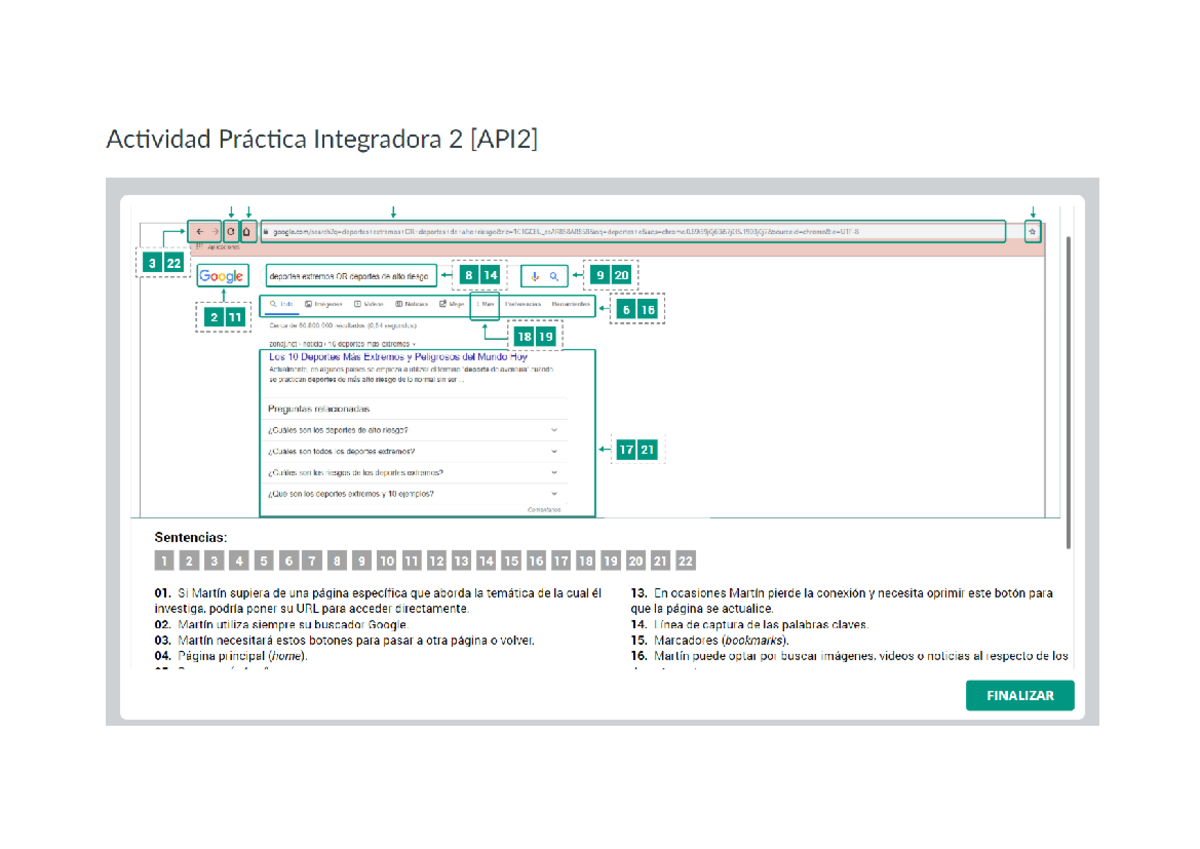Viewport: 1200px width, 849px height.
Task: Click the home page icon
Action: point(247,231)
